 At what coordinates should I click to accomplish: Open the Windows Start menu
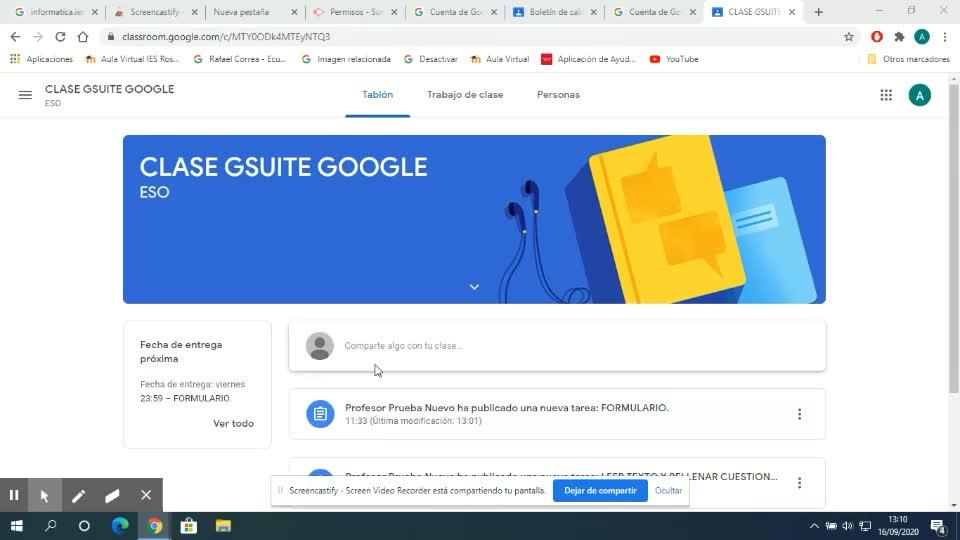[x=17, y=526]
